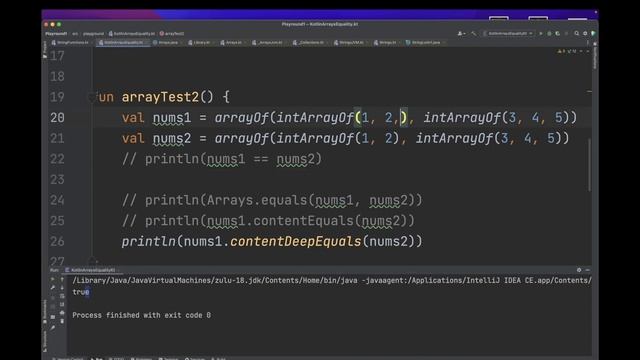This screenshot has height=360, width=640.
Task: Click the Java command path line in console
Action: point(332,280)
